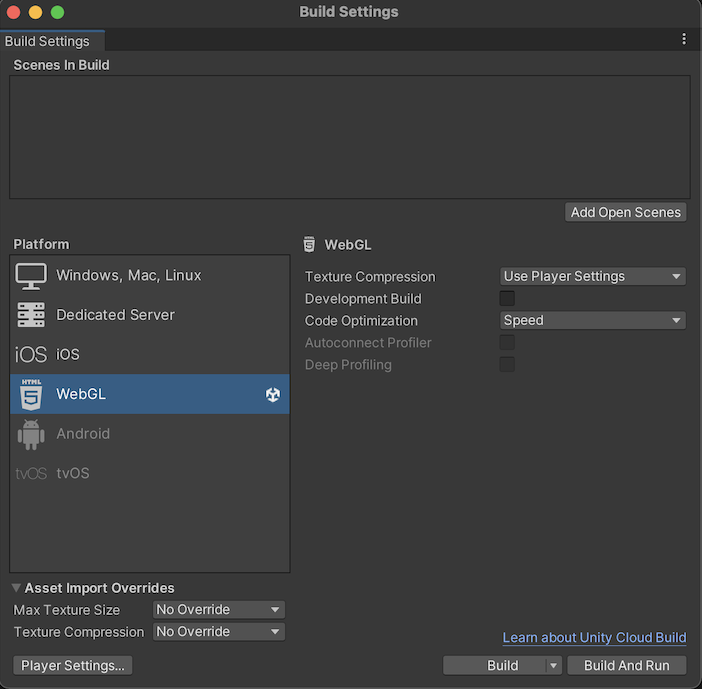The image size is (702, 689).
Task: Click the Add Open Scenes button
Action: tap(626, 212)
